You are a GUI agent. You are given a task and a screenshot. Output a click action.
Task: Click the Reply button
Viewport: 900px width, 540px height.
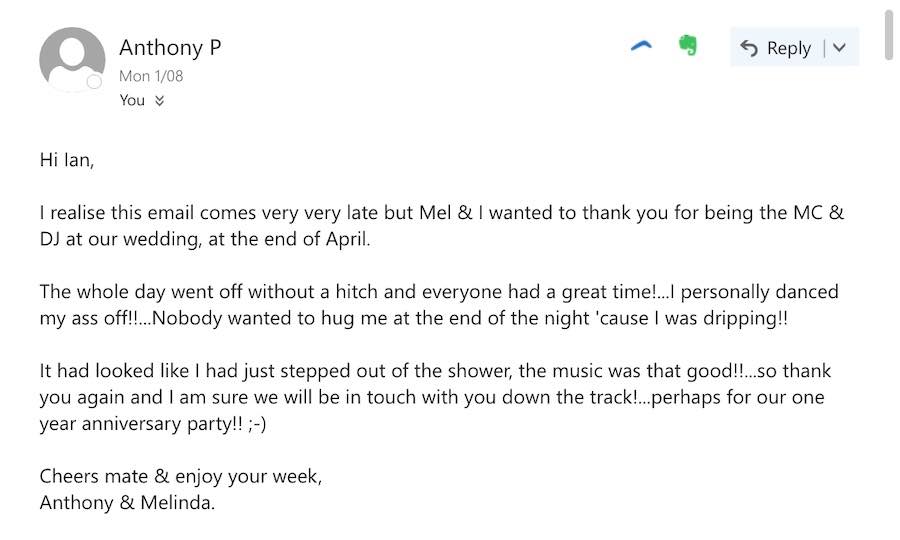click(776, 48)
